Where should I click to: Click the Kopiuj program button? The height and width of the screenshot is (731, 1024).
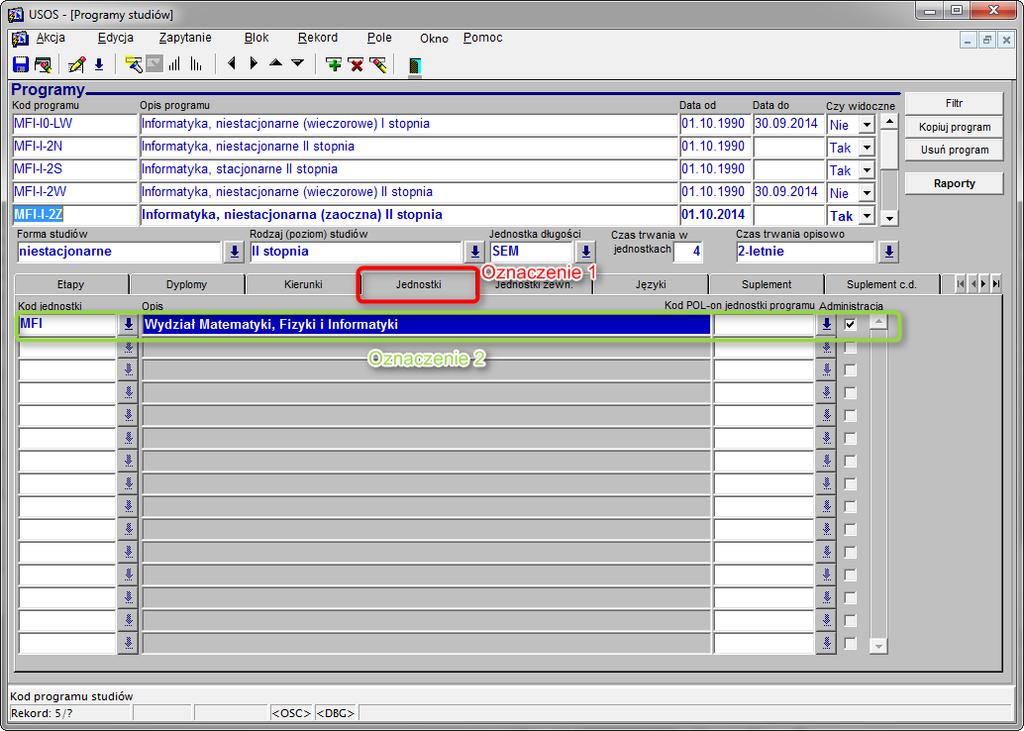(x=954, y=127)
